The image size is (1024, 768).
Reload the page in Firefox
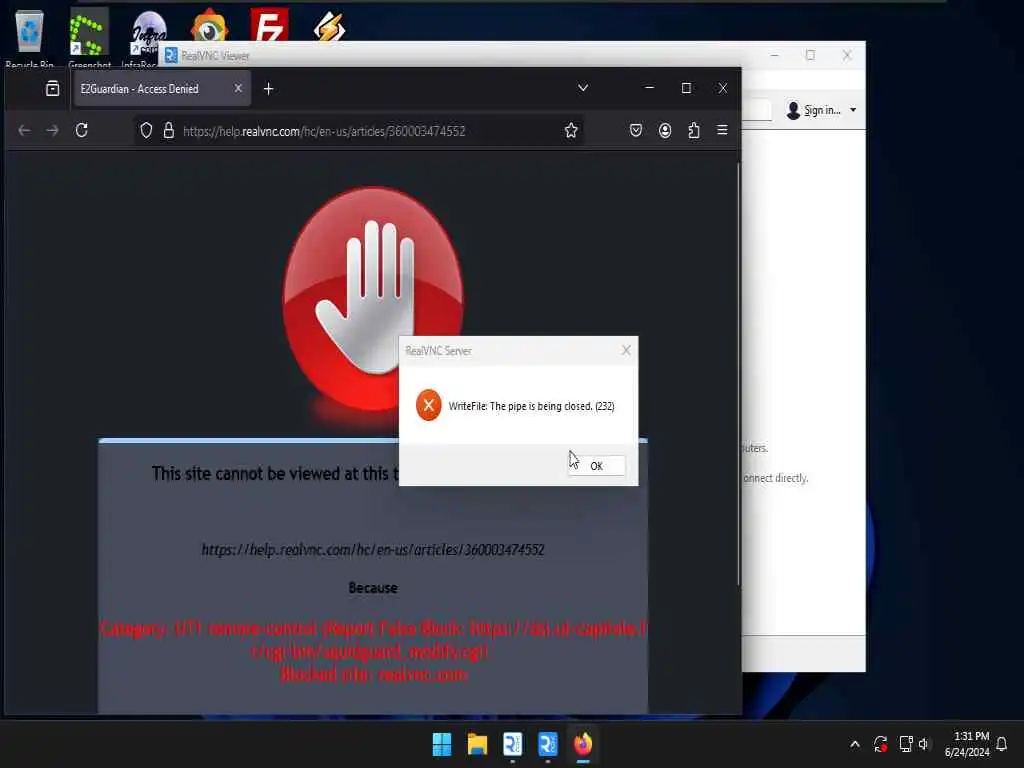point(82,131)
